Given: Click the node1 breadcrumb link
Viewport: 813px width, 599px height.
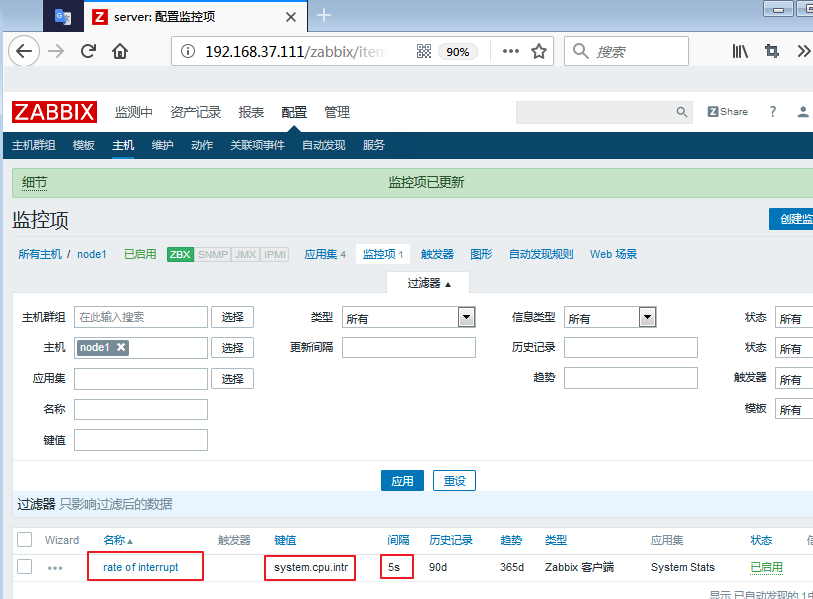Looking at the screenshot, I should pos(92,254).
